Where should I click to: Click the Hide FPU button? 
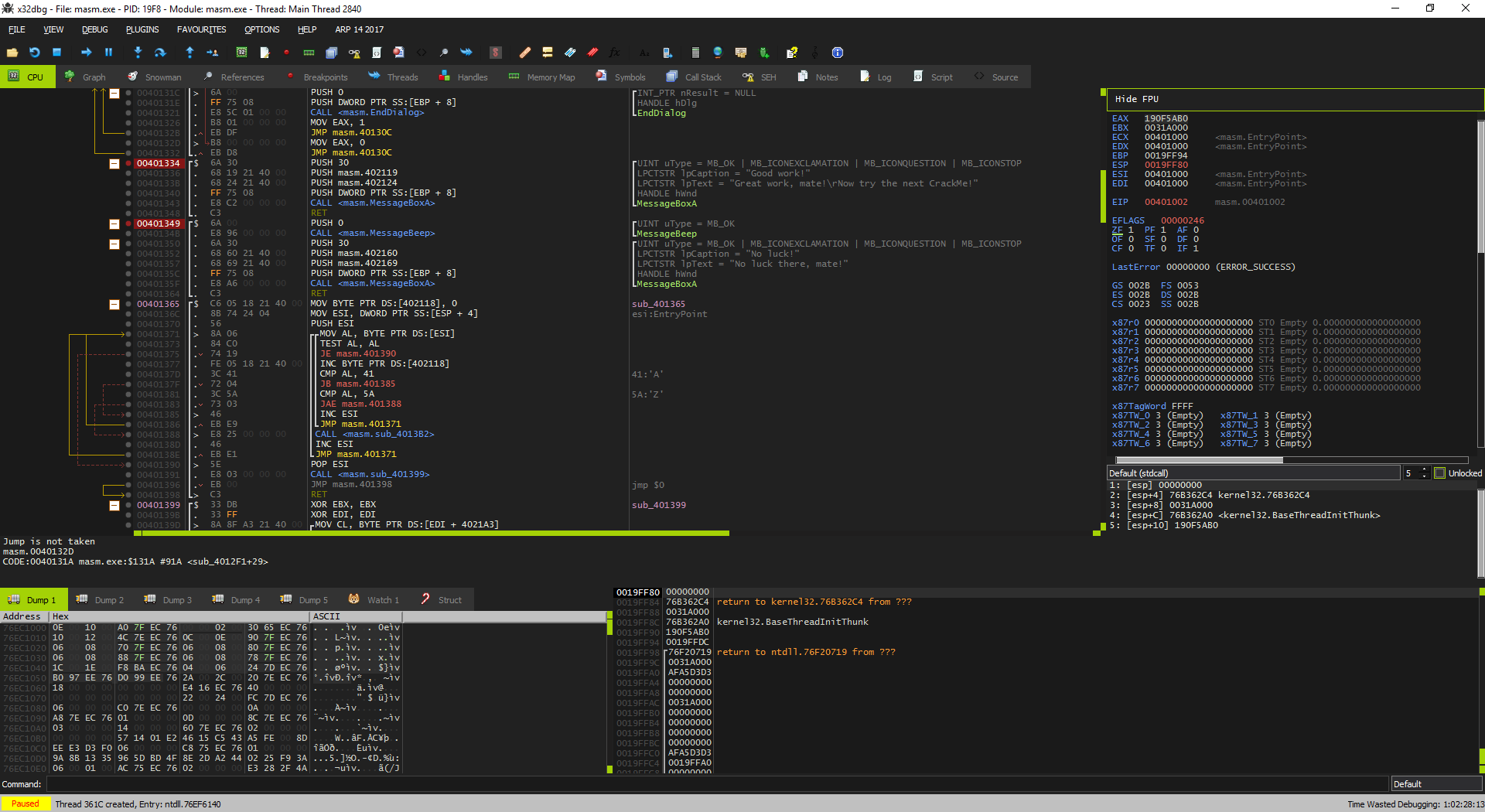[1136, 99]
